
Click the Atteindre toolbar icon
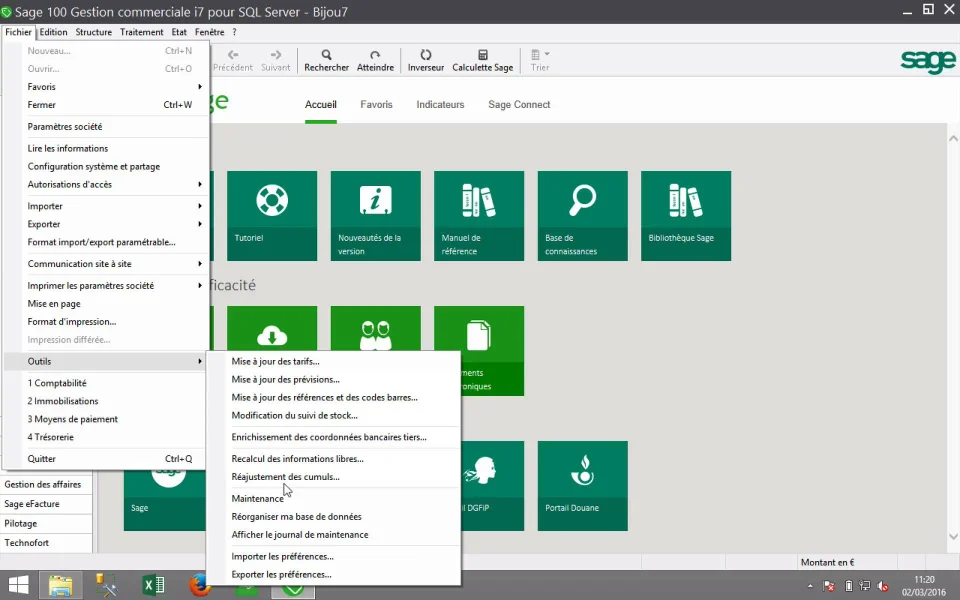(375, 55)
